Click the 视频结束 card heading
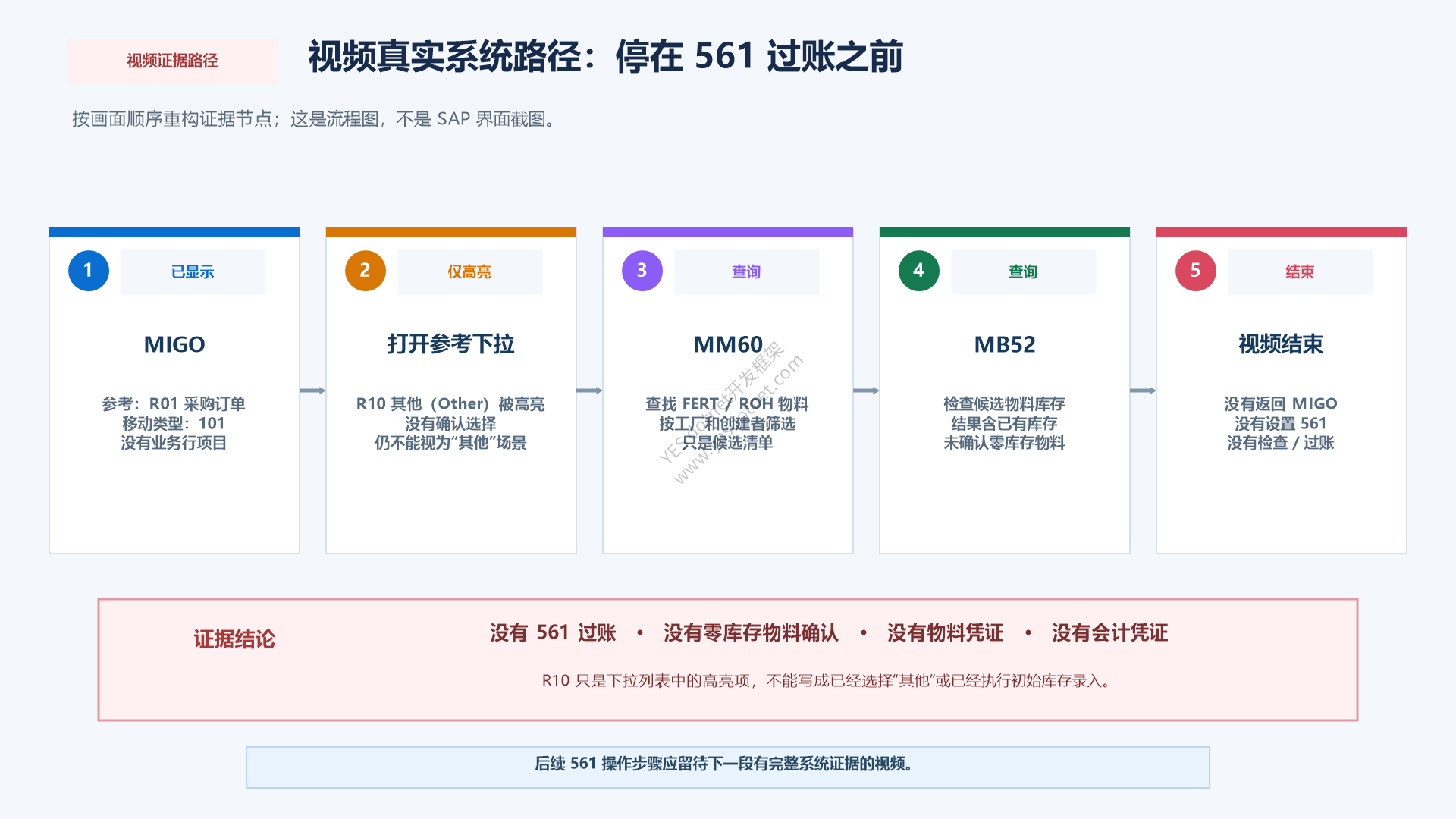The image size is (1456, 819). click(1281, 344)
